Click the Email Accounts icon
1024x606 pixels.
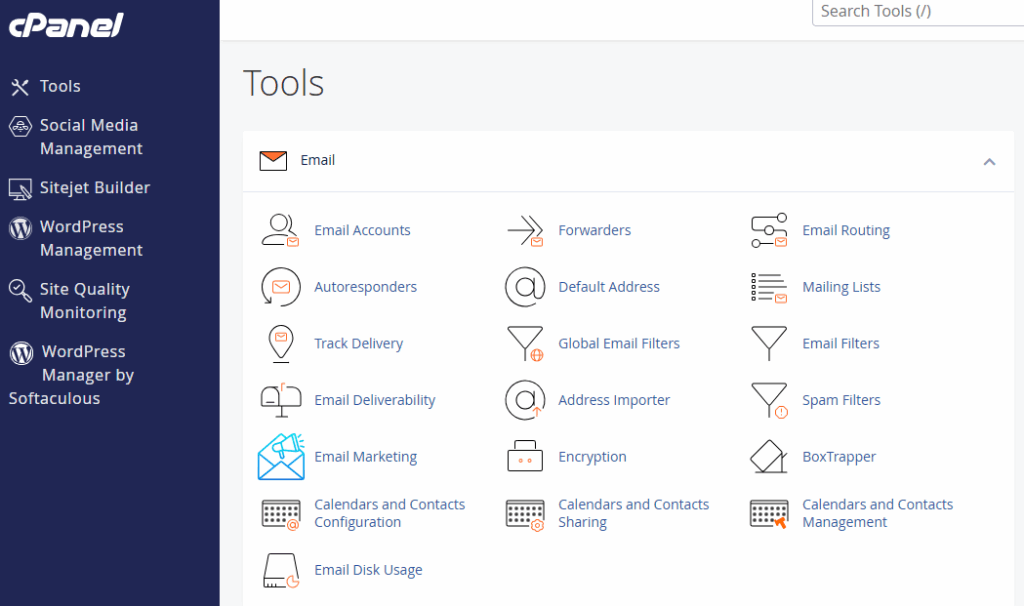coord(280,231)
